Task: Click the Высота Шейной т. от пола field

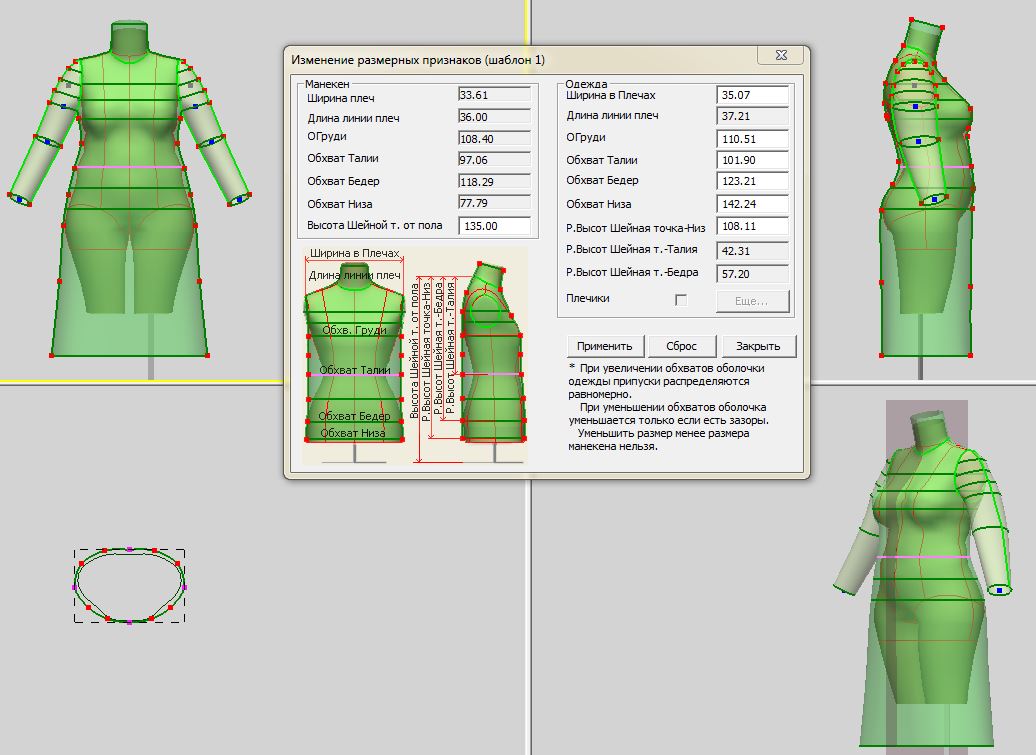Action: [x=494, y=226]
